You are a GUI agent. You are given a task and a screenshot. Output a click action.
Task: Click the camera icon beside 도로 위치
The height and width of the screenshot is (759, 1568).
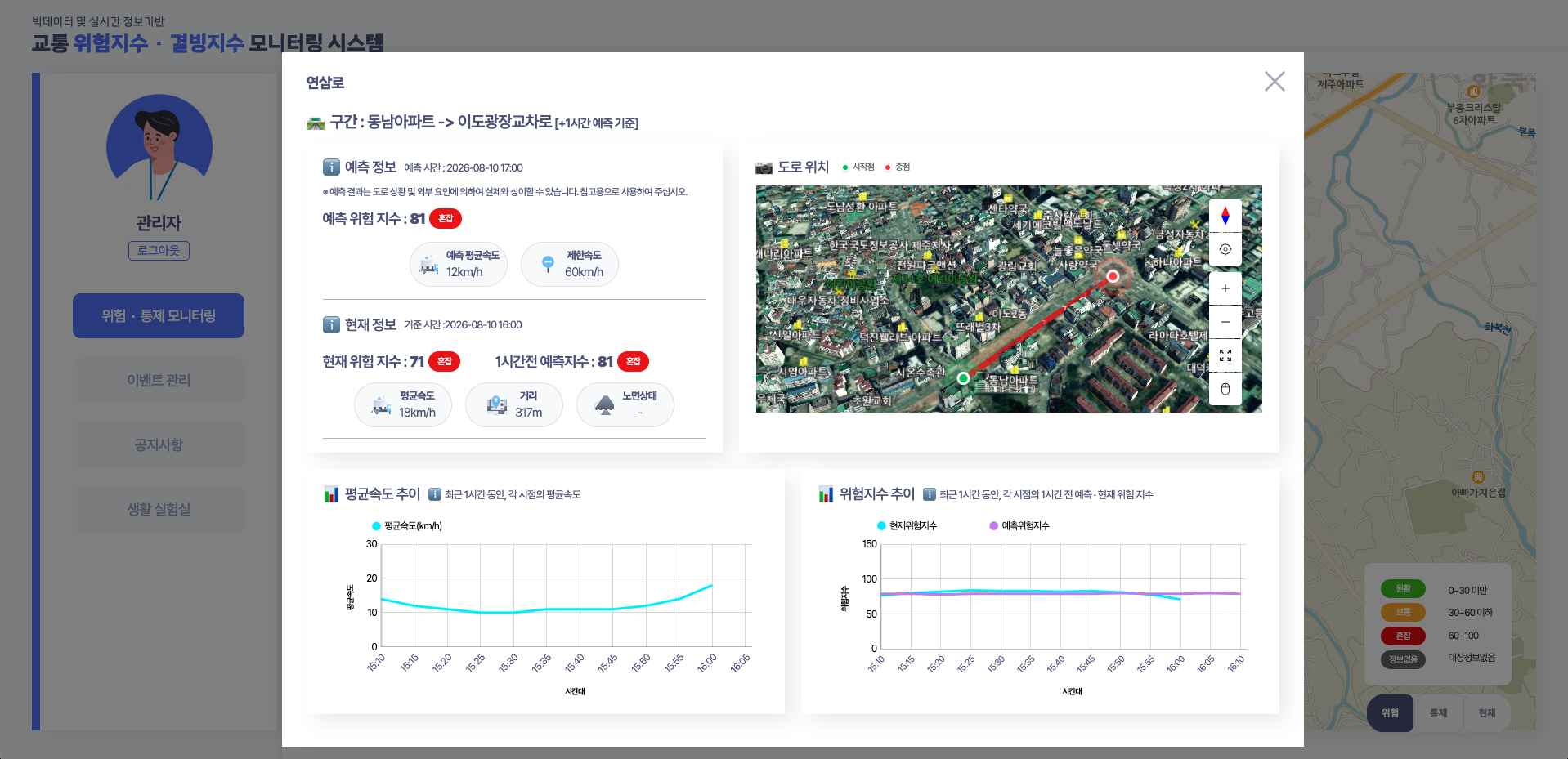click(764, 167)
